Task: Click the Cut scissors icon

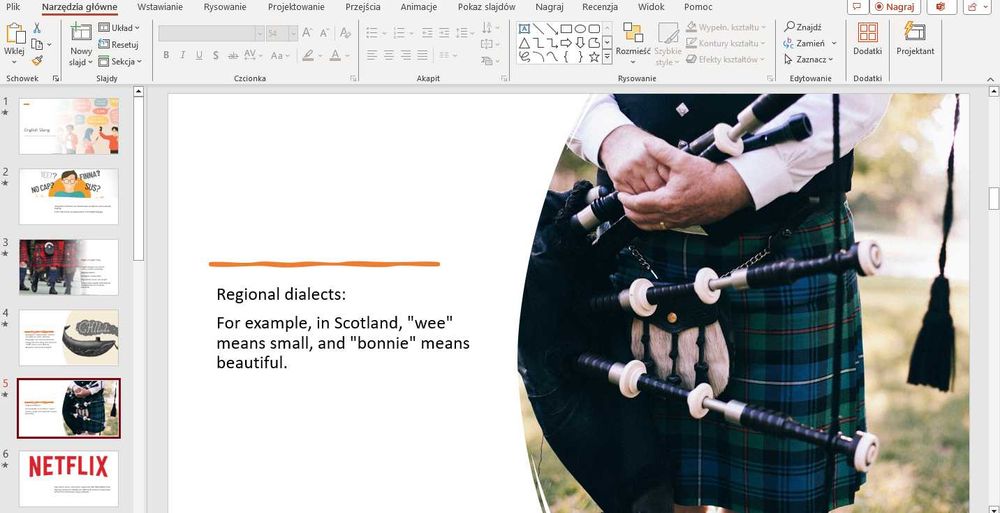Action: 37,28
